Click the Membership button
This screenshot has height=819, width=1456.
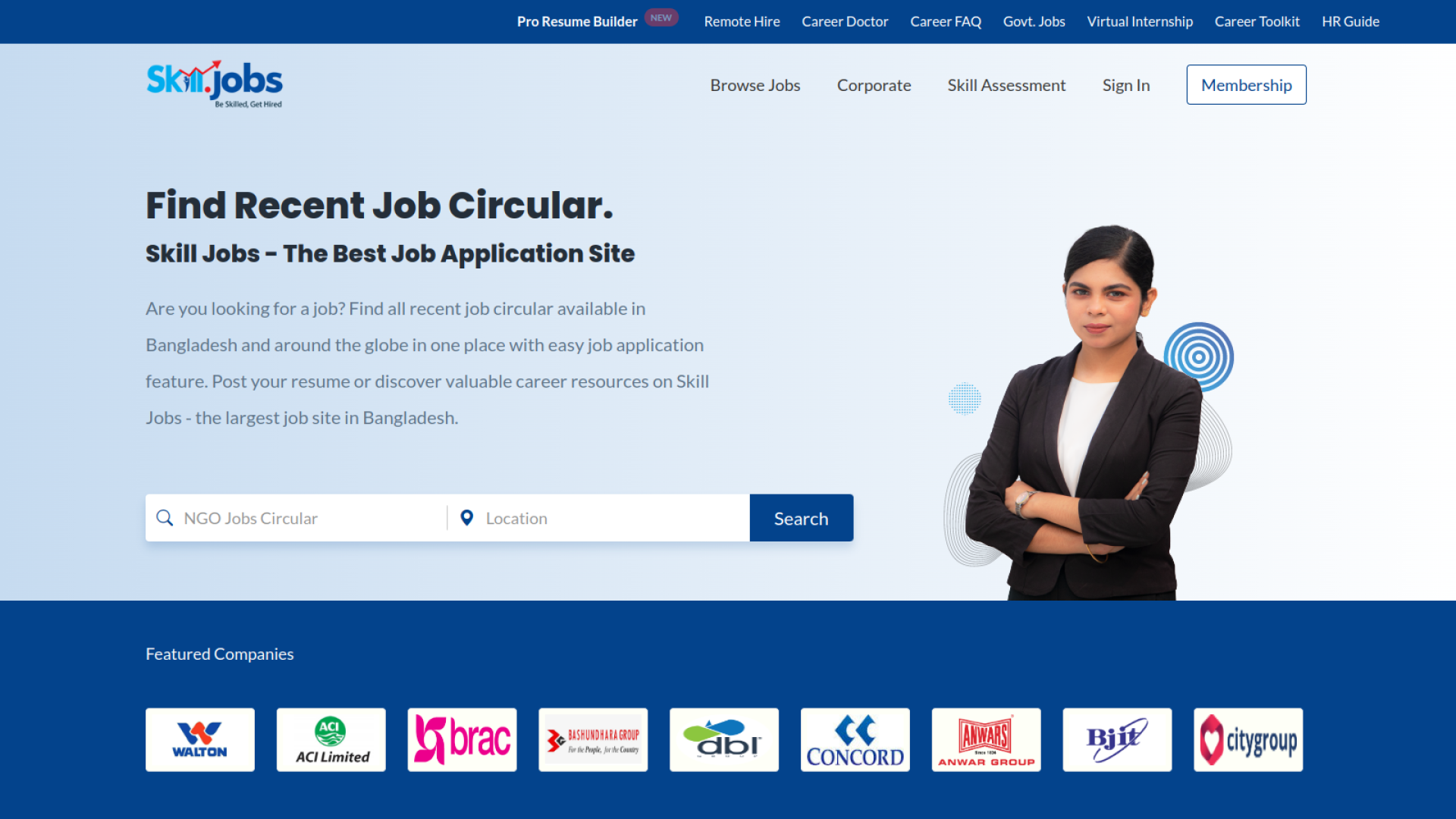1247,85
